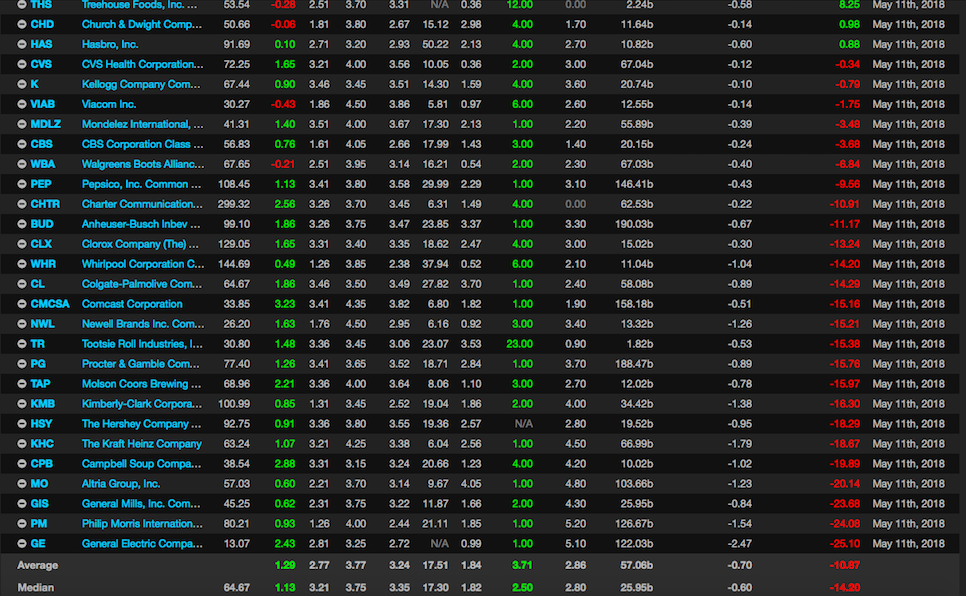
Task: Open Tootsie Roll Industries company link
Action: click(142, 344)
